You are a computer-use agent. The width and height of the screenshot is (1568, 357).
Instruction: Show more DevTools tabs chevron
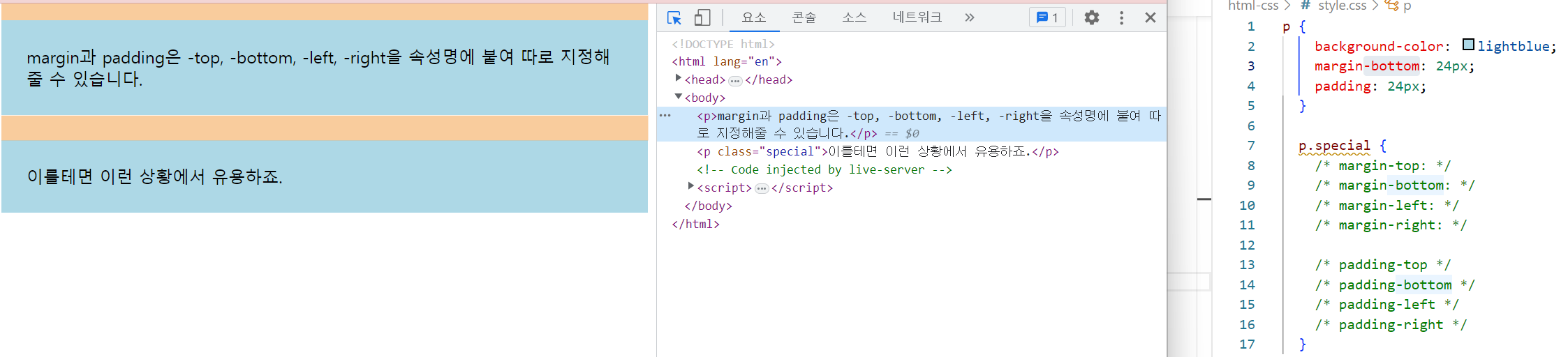tap(970, 18)
